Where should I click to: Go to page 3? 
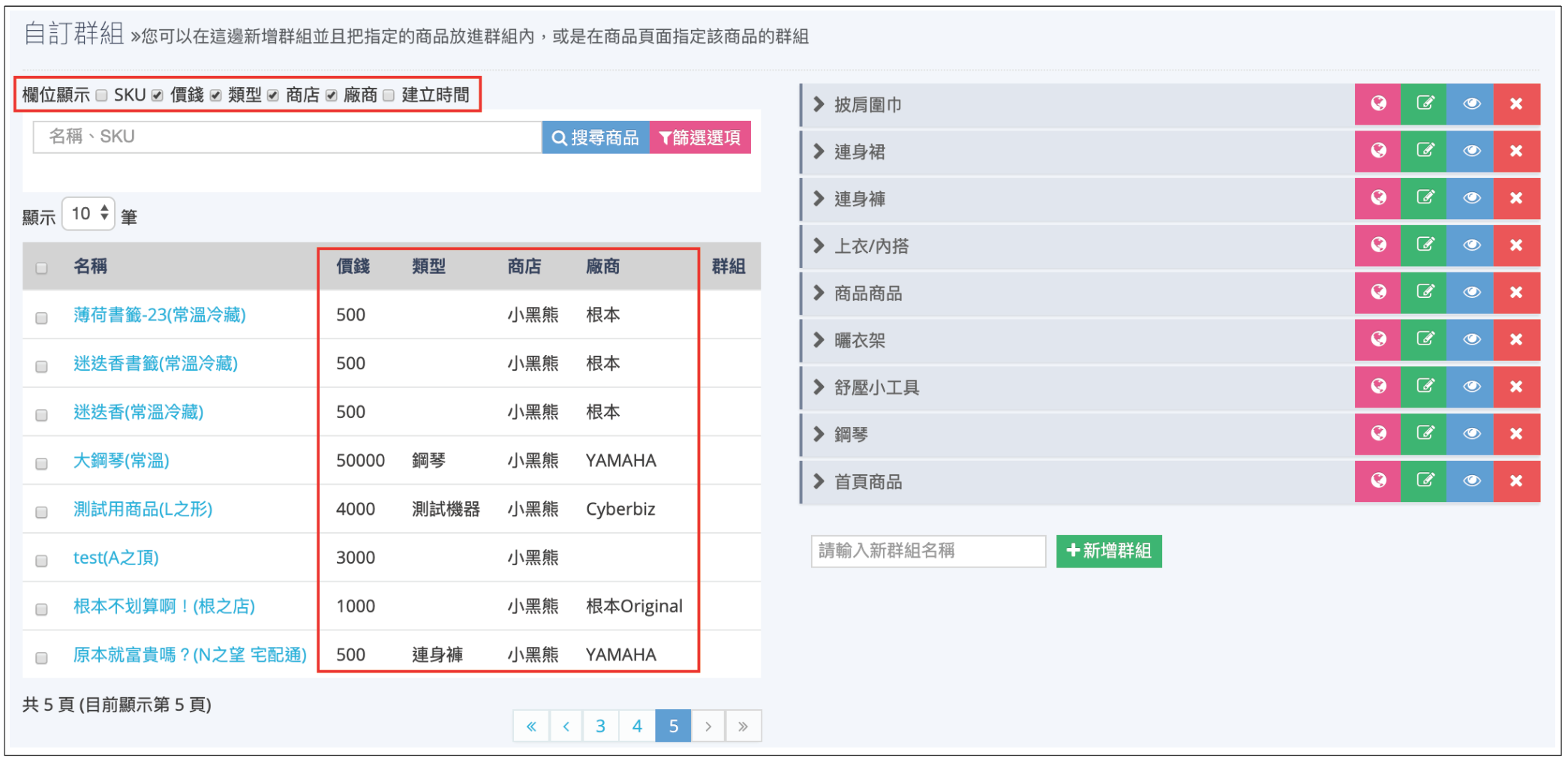[601, 726]
